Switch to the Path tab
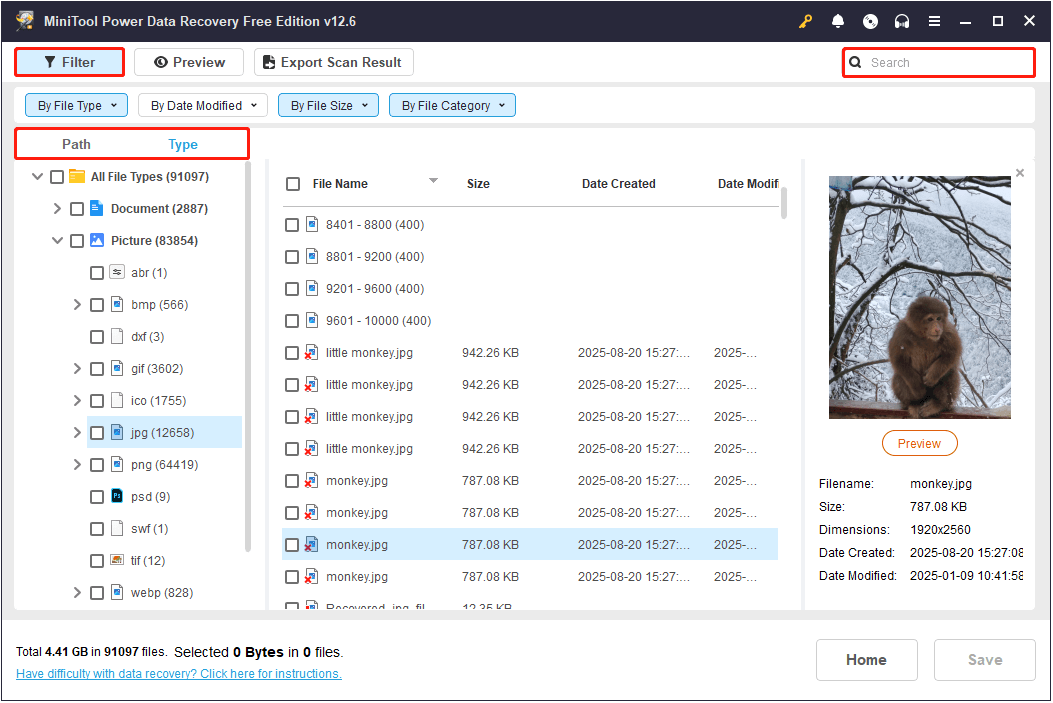 [77, 144]
